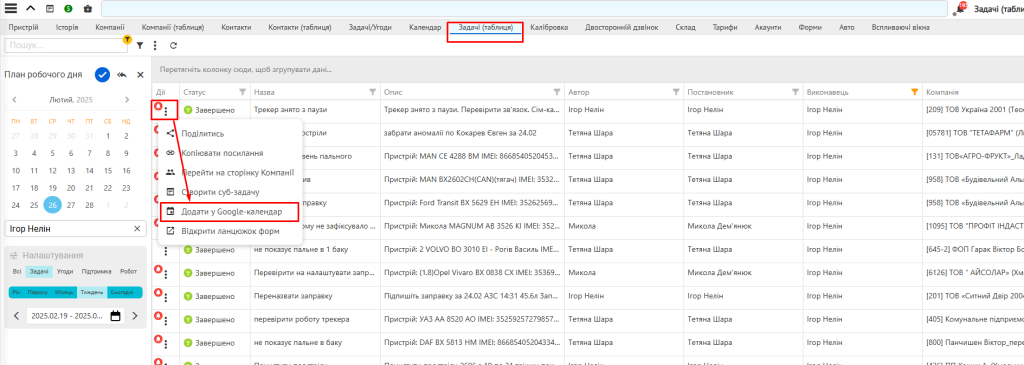Toggle the Угоди filter in settings

[x=65, y=271]
